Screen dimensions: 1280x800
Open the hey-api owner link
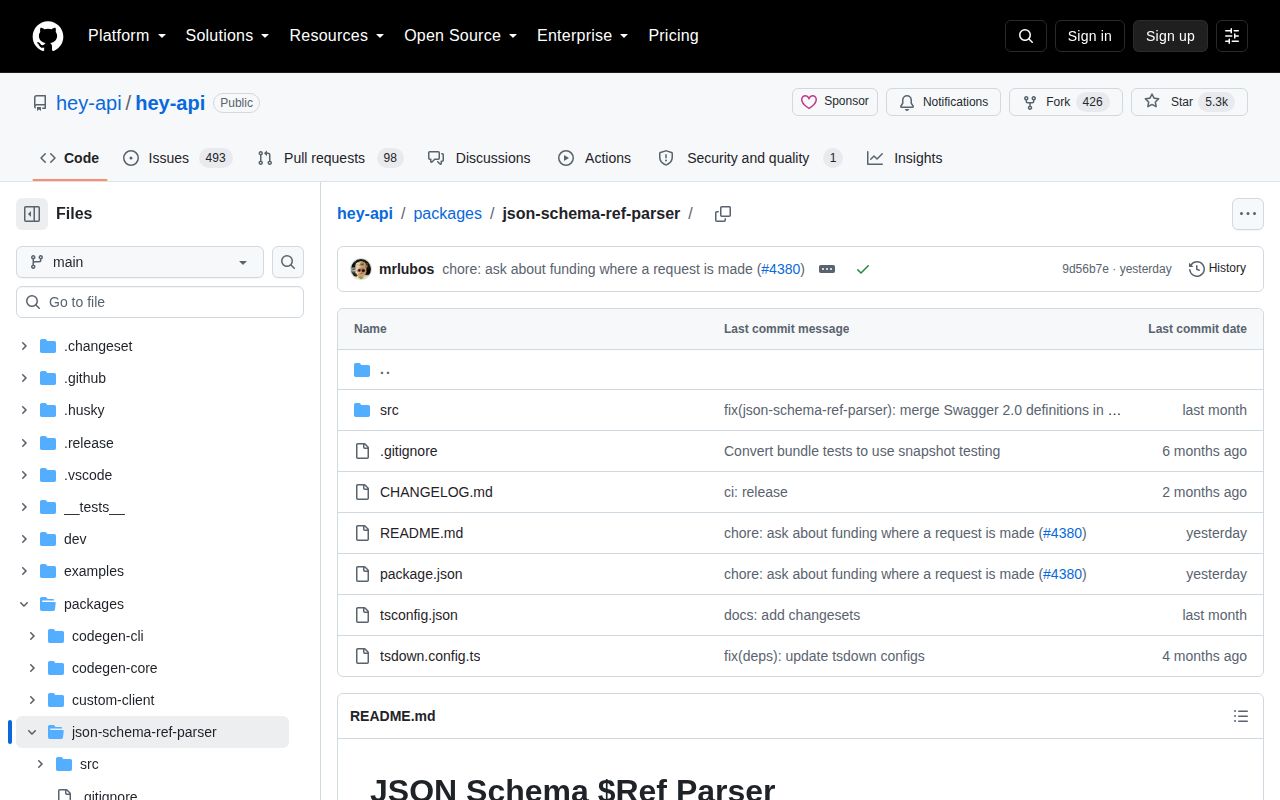pyautogui.click(x=89, y=103)
